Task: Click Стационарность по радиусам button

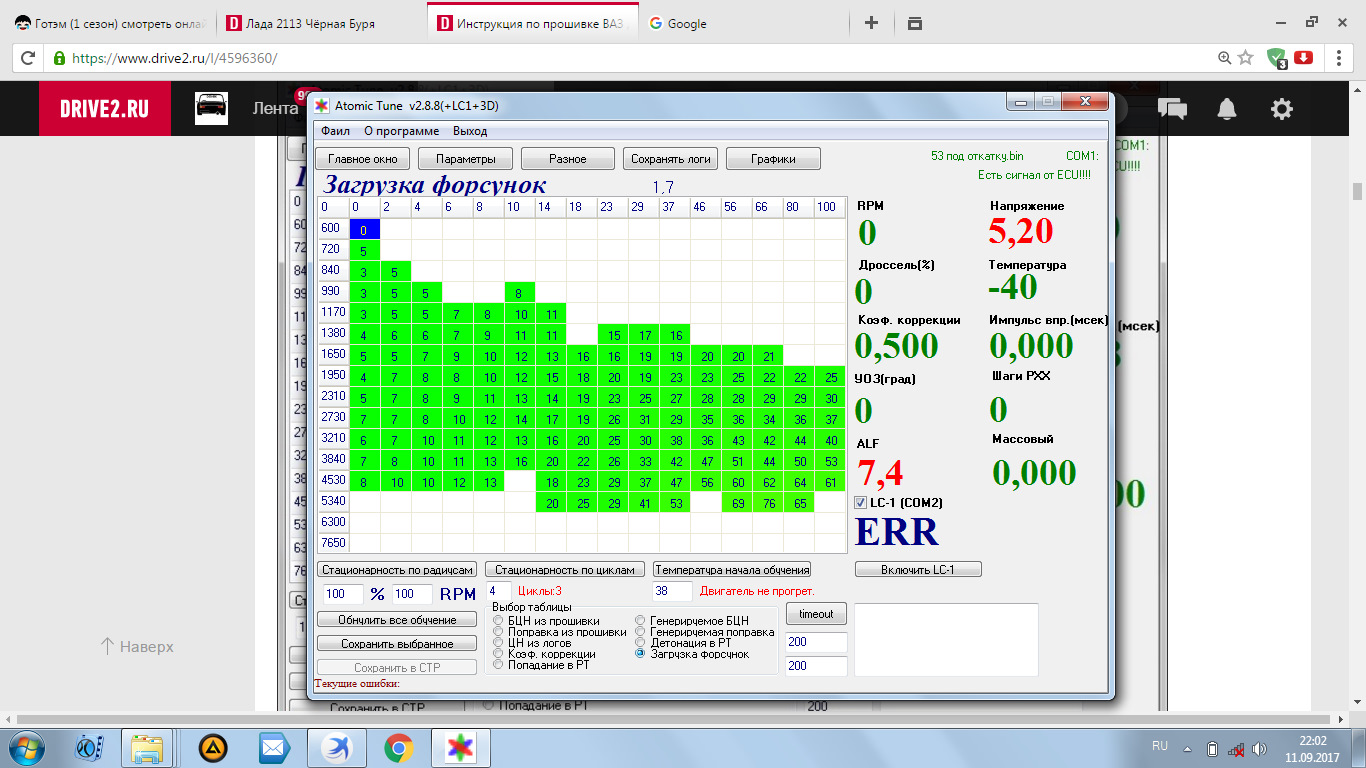Action: click(395, 569)
